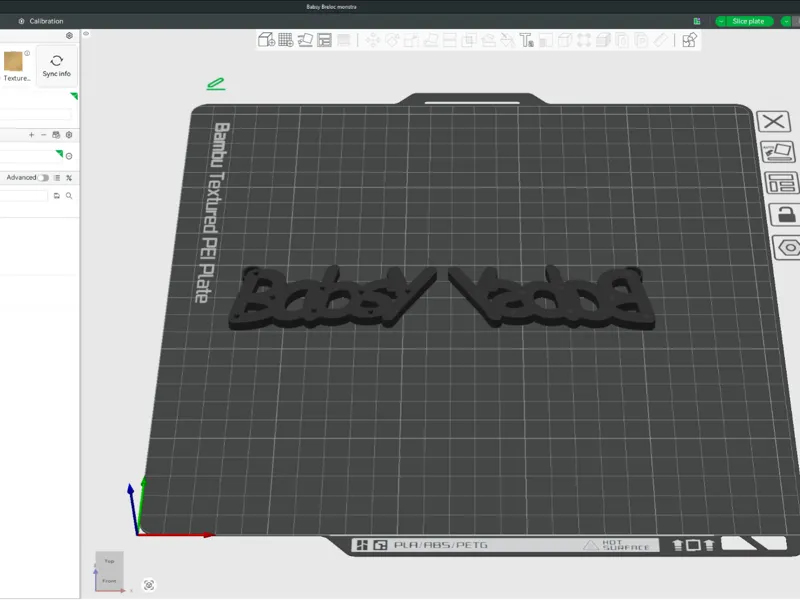The width and height of the screenshot is (800, 600).
Task: Expand the Slice plate dropdown arrow
Action: point(721,21)
